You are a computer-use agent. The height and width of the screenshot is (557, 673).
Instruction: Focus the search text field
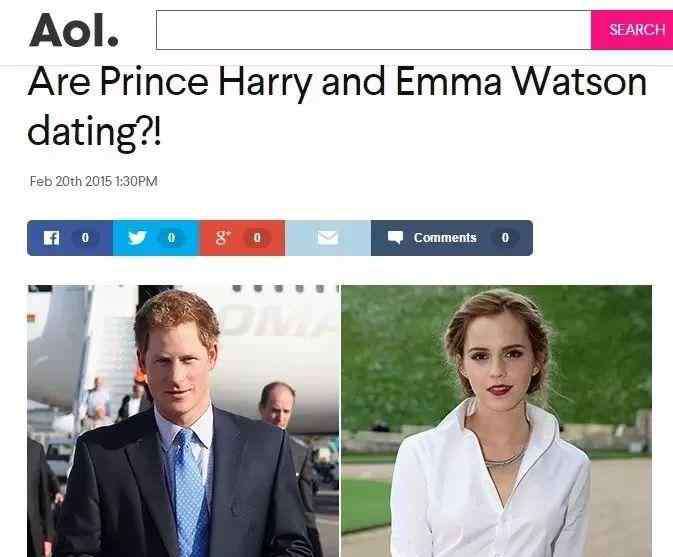click(373, 30)
